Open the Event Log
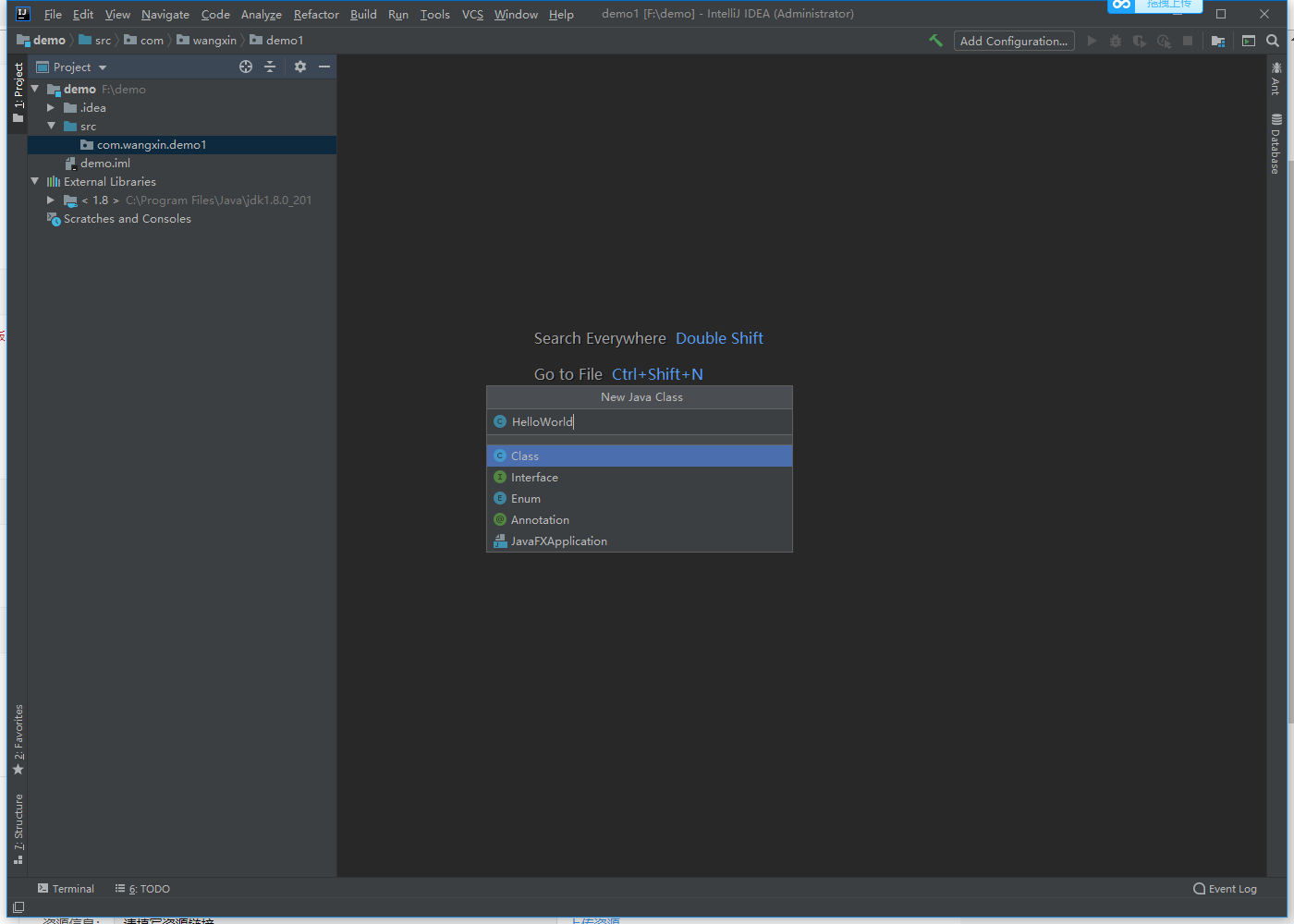 (x=1226, y=889)
